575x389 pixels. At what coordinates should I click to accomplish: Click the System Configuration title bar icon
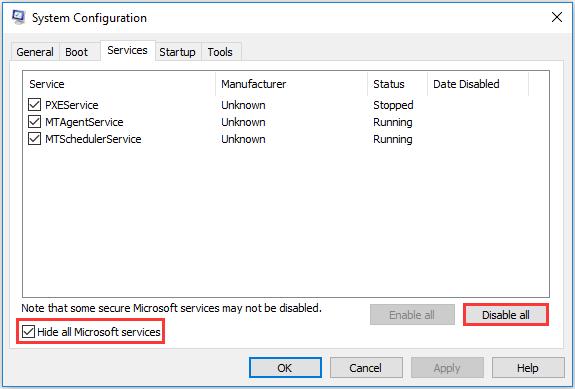click(18, 17)
